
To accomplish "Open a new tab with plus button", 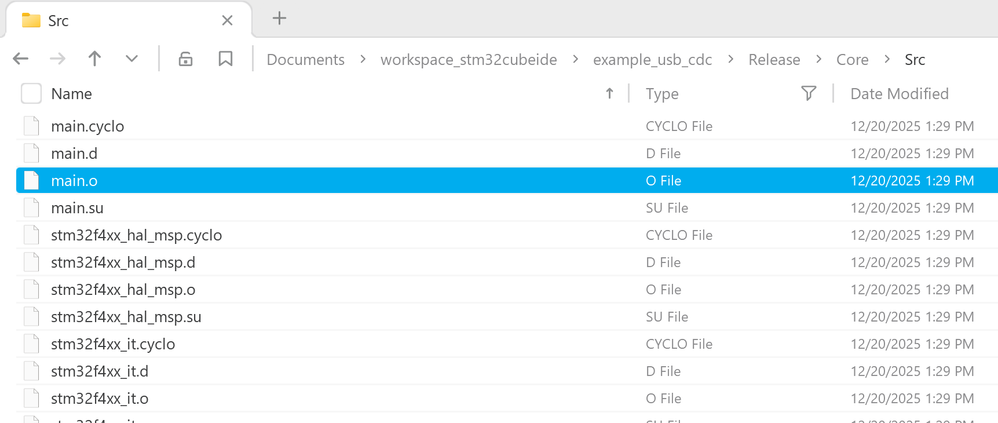I will tap(279, 18).
